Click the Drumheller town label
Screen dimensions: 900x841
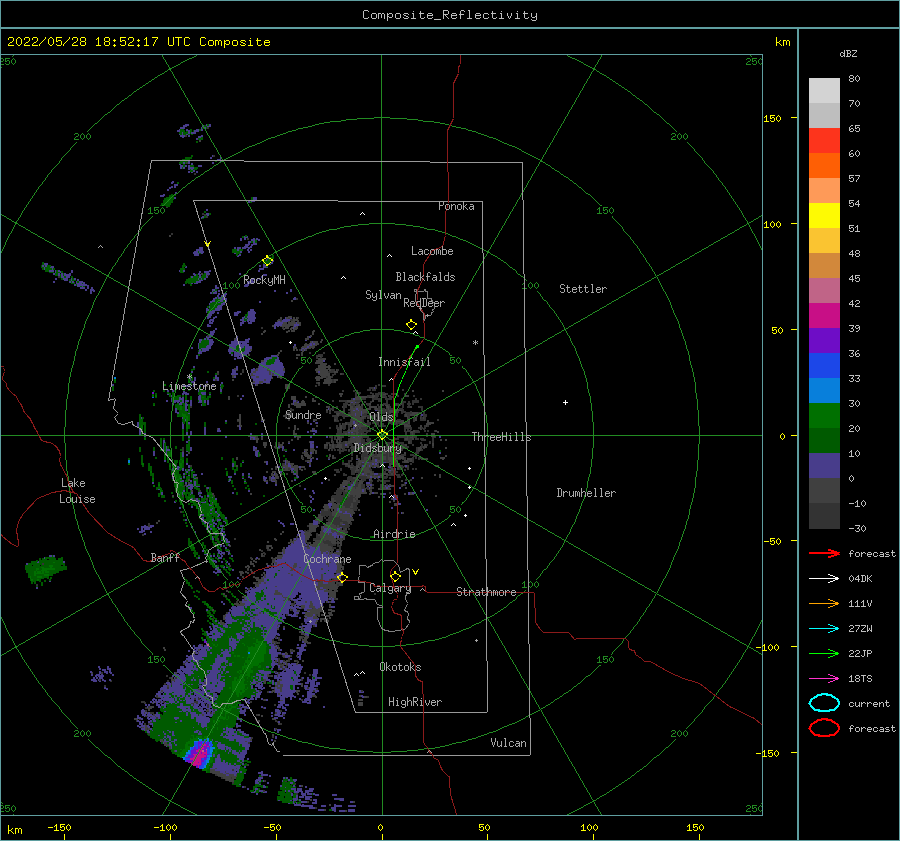[x=586, y=493]
